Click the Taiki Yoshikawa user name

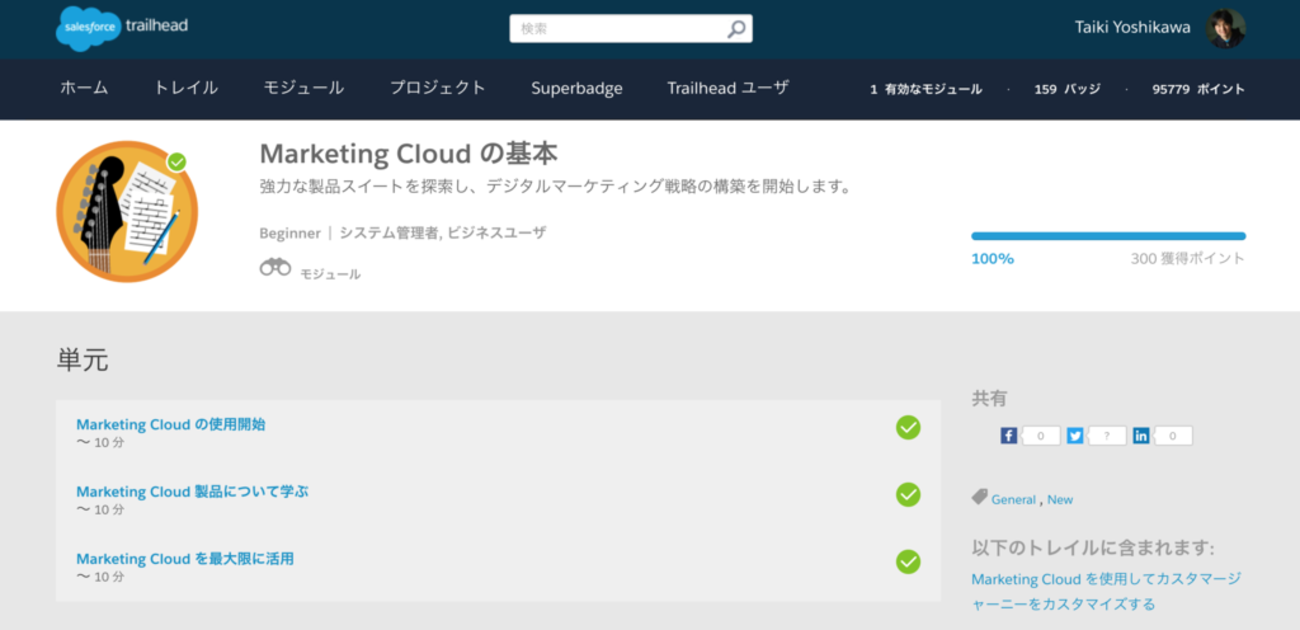point(1133,28)
